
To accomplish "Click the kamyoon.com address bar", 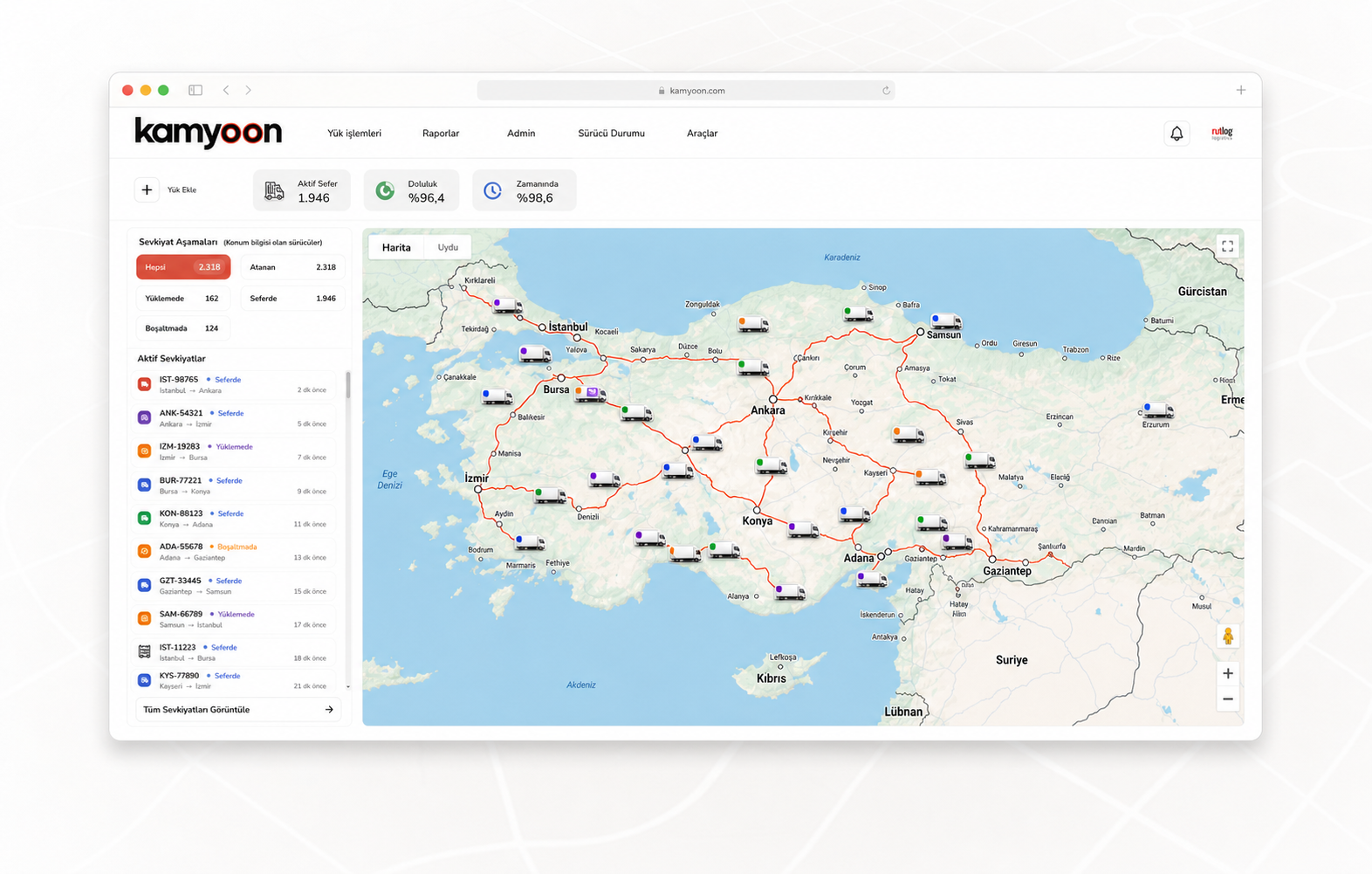I will (686, 90).
